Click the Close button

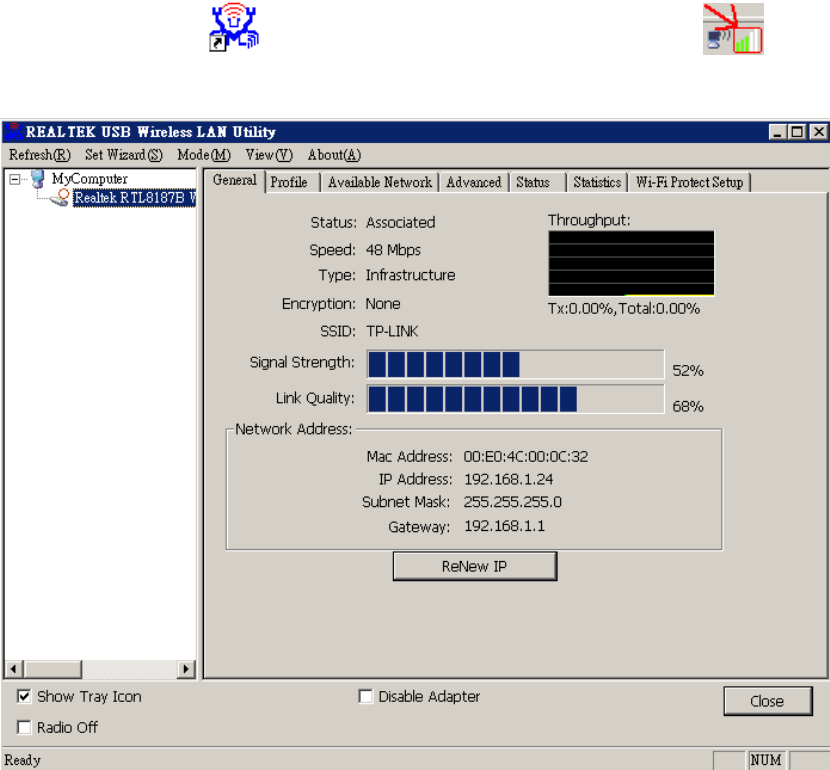click(768, 701)
